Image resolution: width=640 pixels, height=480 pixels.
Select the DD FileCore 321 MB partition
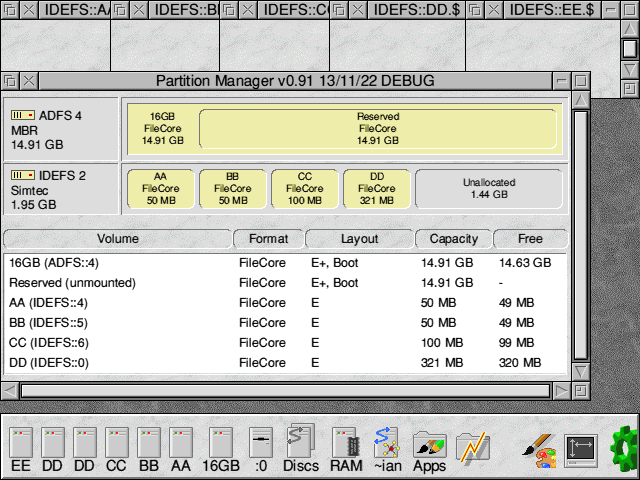coord(377,189)
